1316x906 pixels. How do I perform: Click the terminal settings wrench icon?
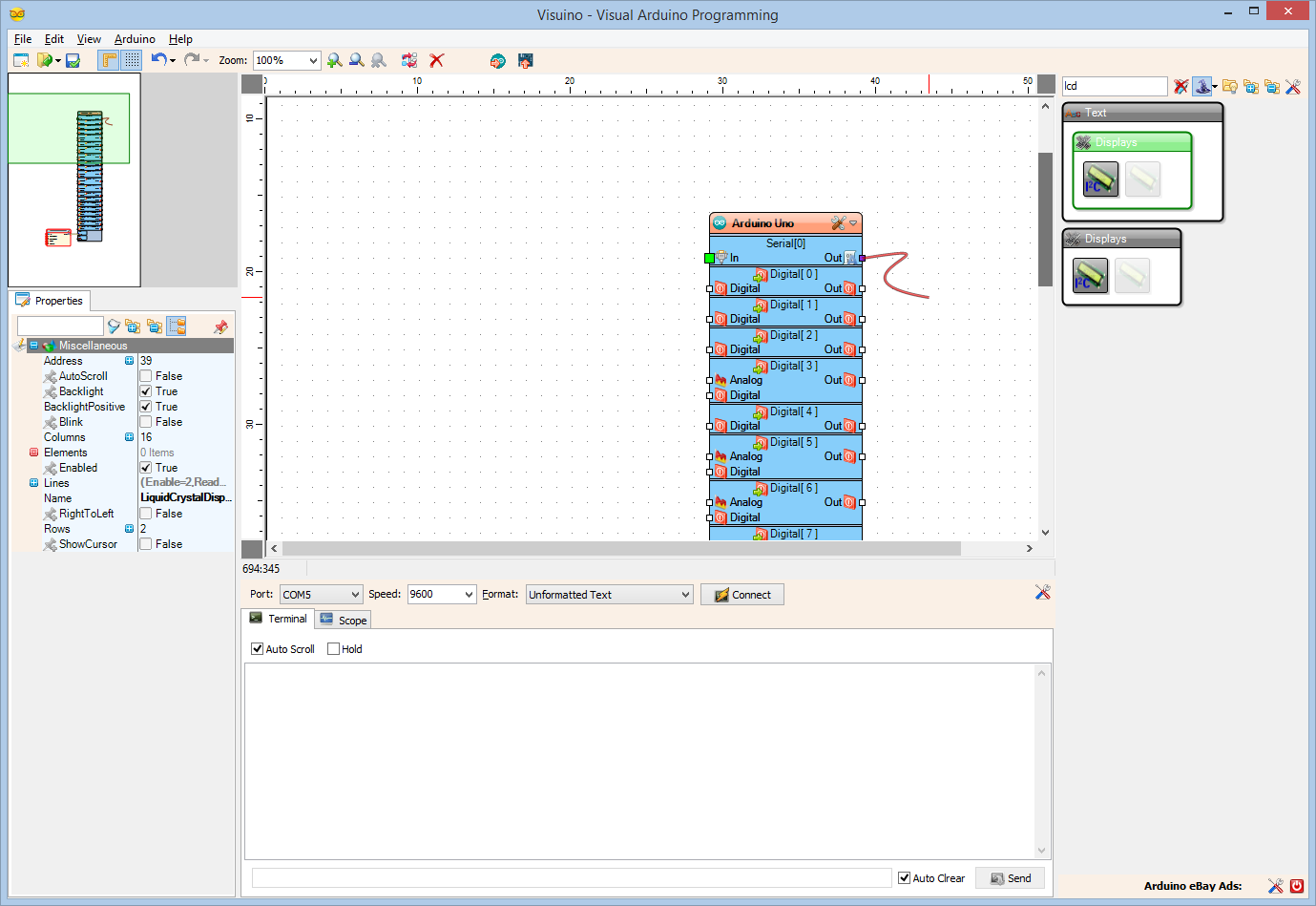(1043, 592)
